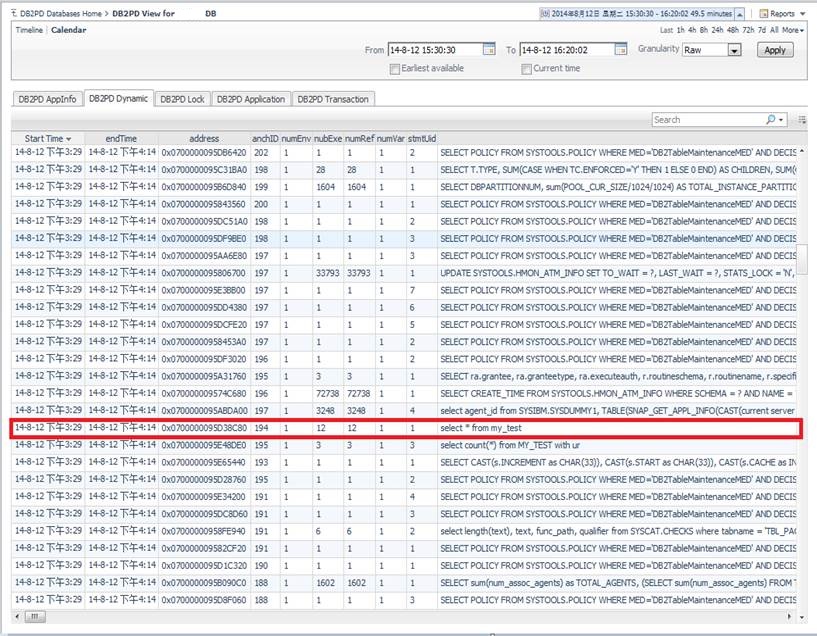This screenshot has height=636, width=817.
Task: Open table column settings icon beside search
Action: point(801,119)
